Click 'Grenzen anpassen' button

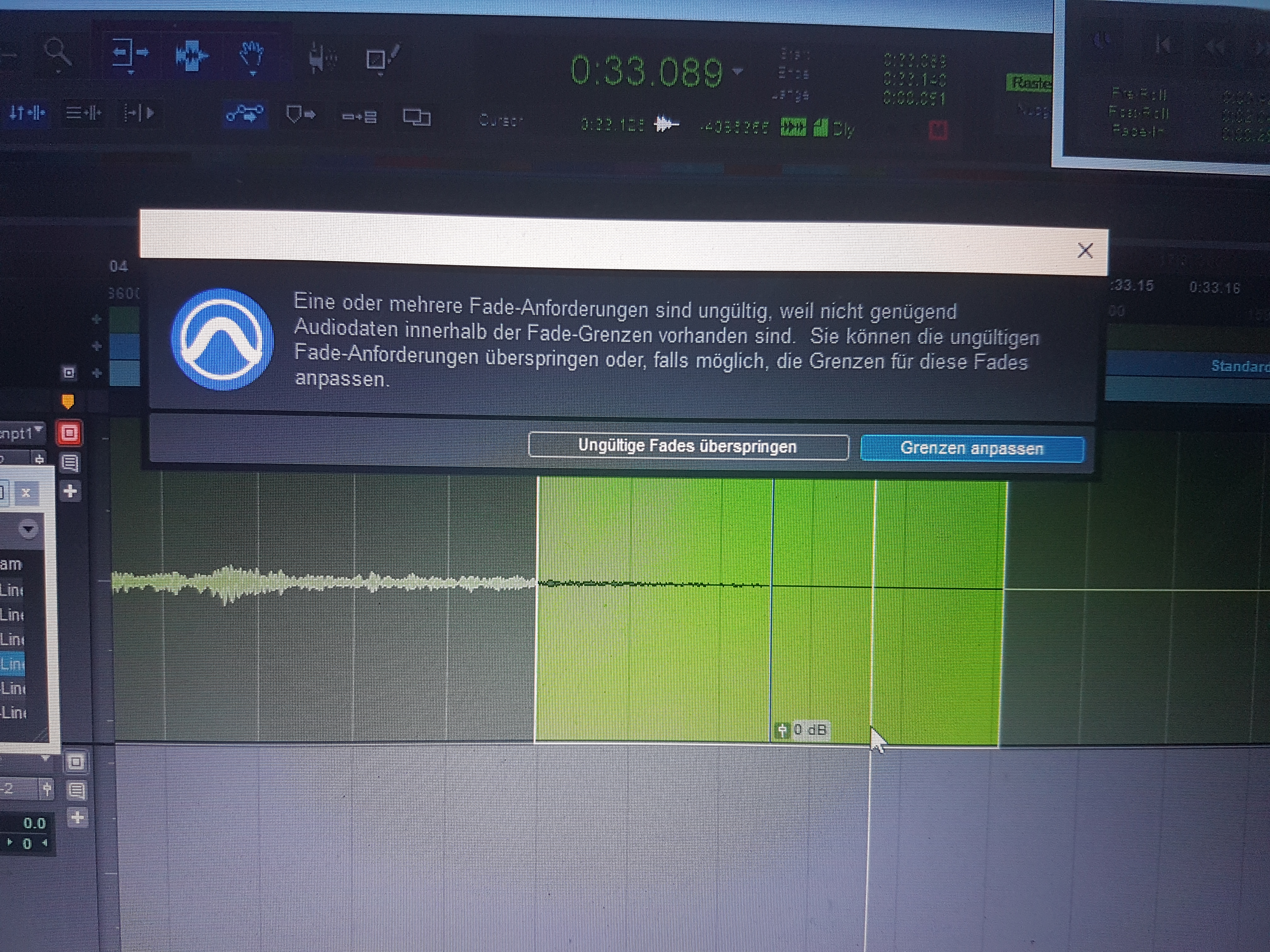click(971, 448)
